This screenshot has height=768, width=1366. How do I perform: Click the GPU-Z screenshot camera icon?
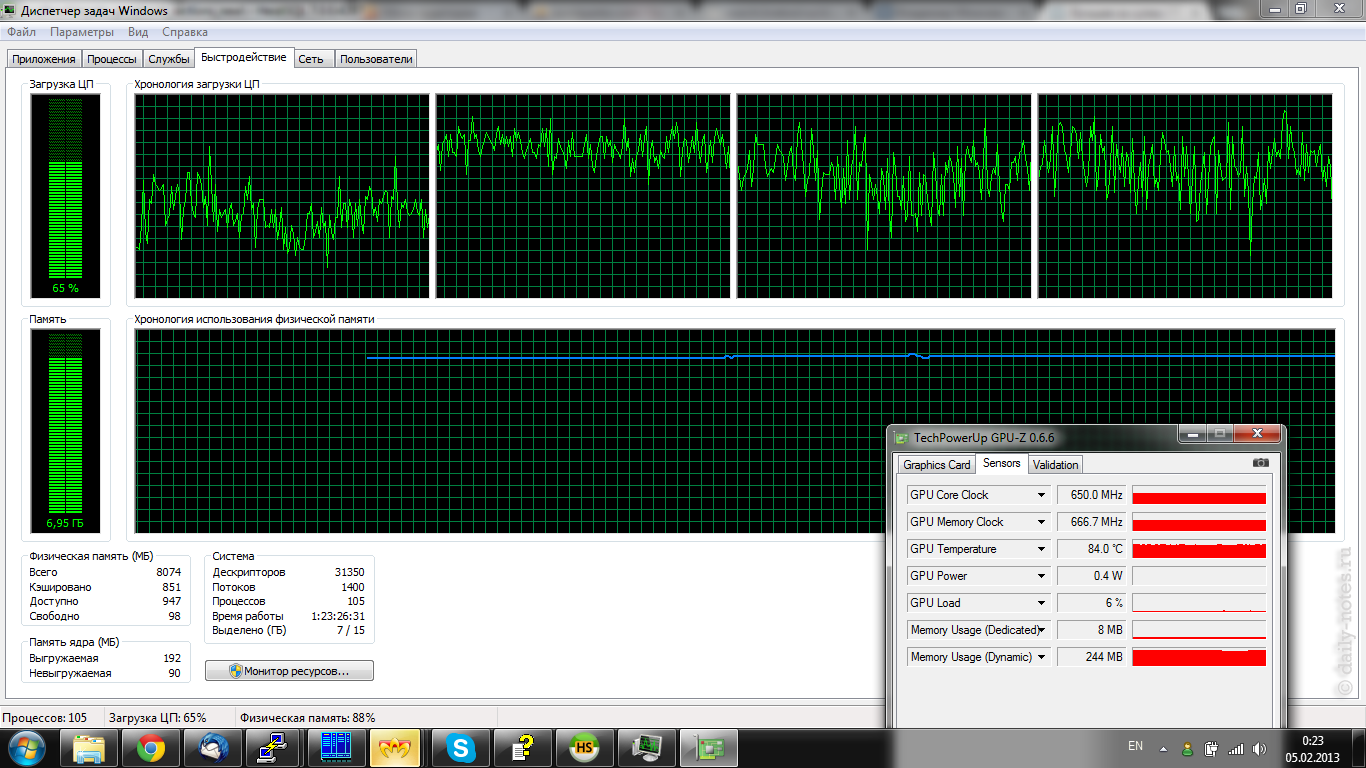point(1260,463)
